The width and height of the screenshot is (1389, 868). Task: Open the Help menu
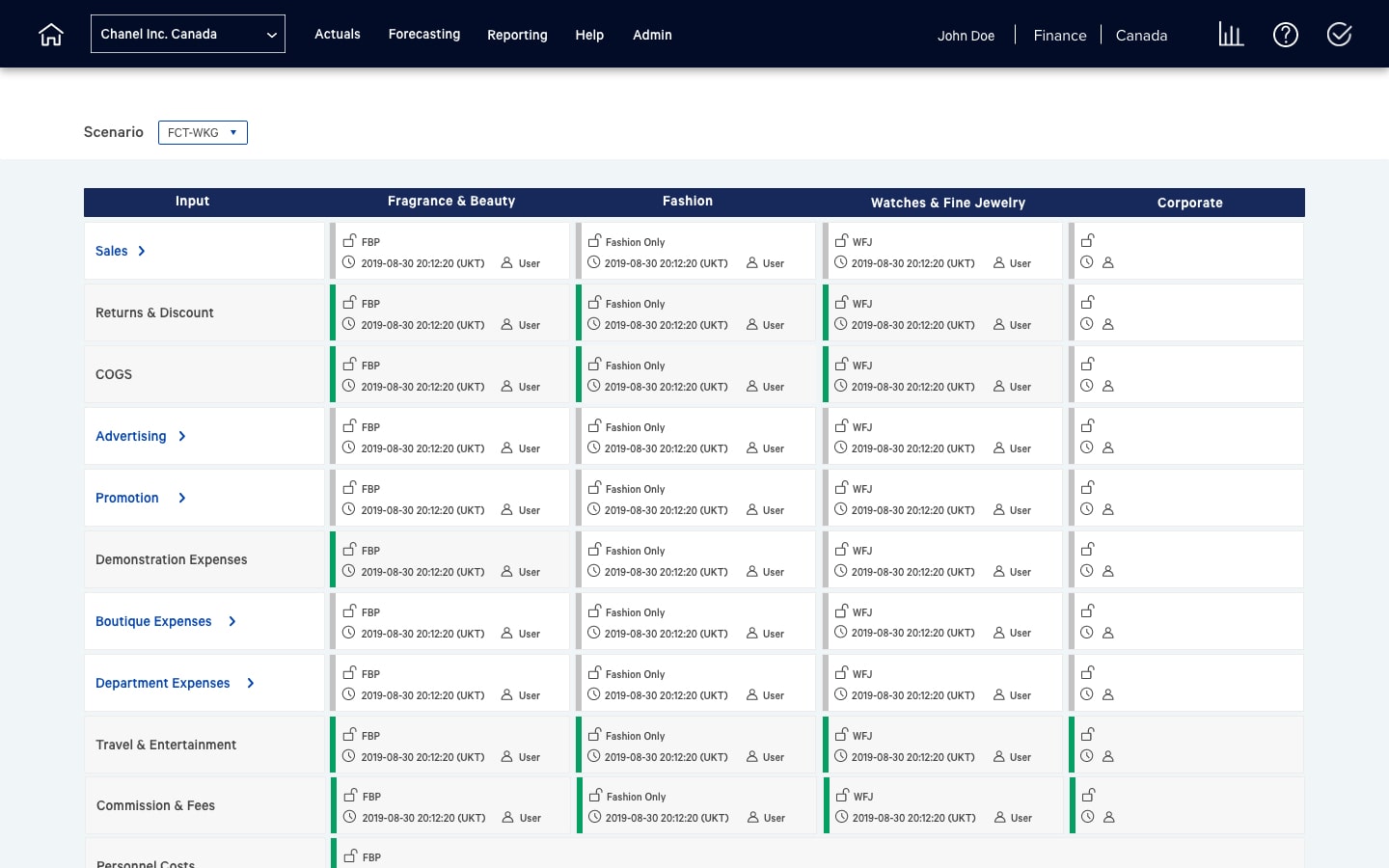pyautogui.click(x=589, y=35)
